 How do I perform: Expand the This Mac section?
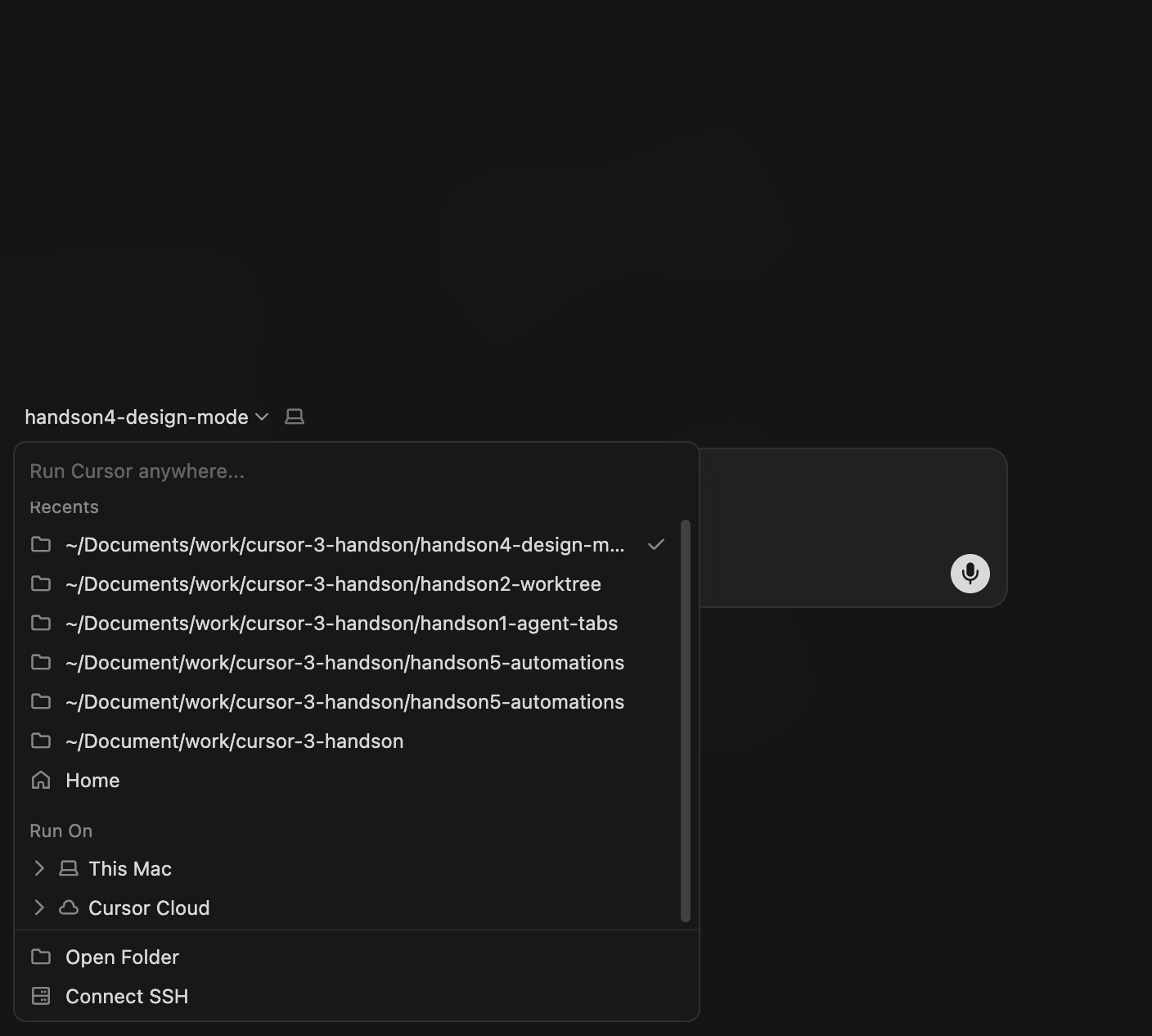click(x=38, y=868)
